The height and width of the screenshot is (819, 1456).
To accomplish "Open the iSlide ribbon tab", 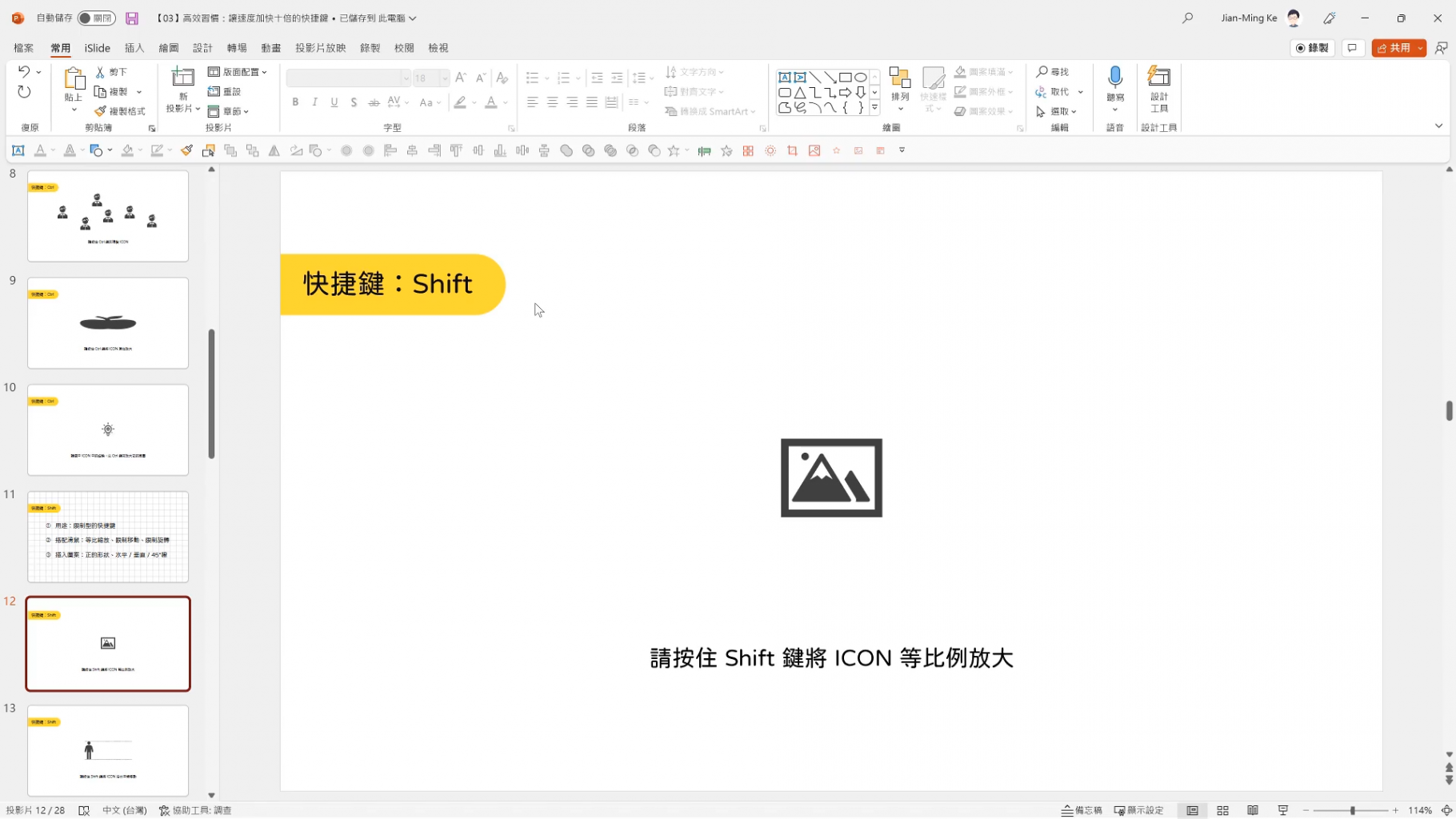I will pyautogui.click(x=97, y=47).
